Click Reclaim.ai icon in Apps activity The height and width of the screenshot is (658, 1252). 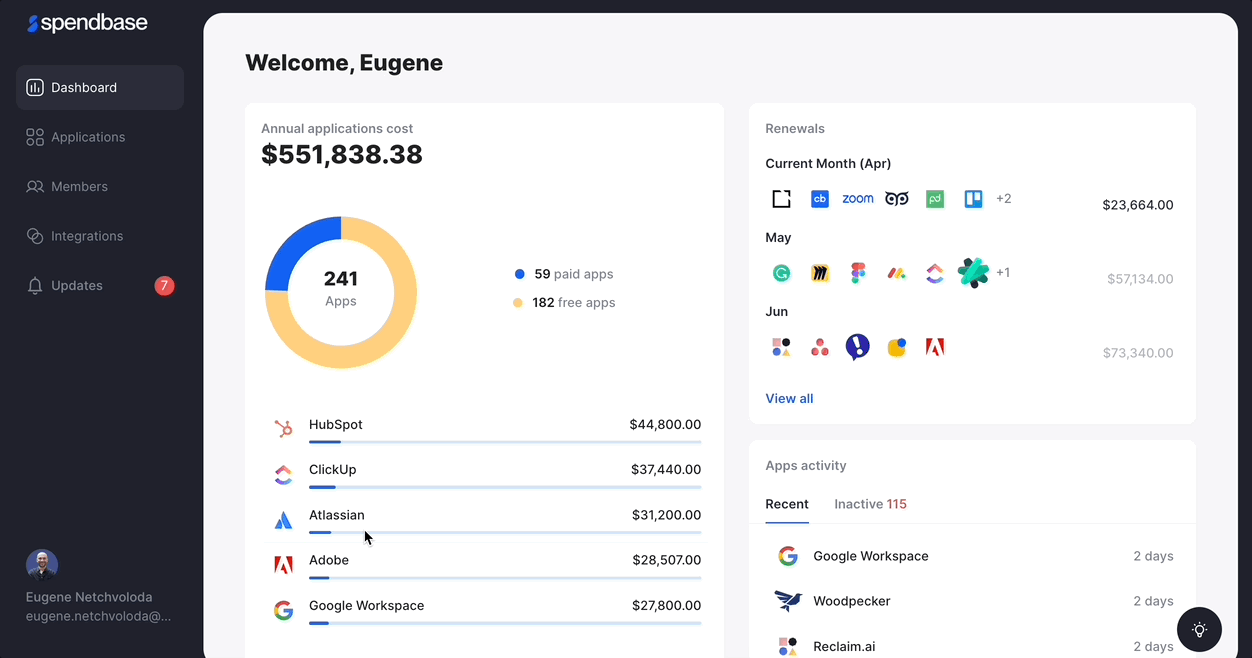click(788, 647)
